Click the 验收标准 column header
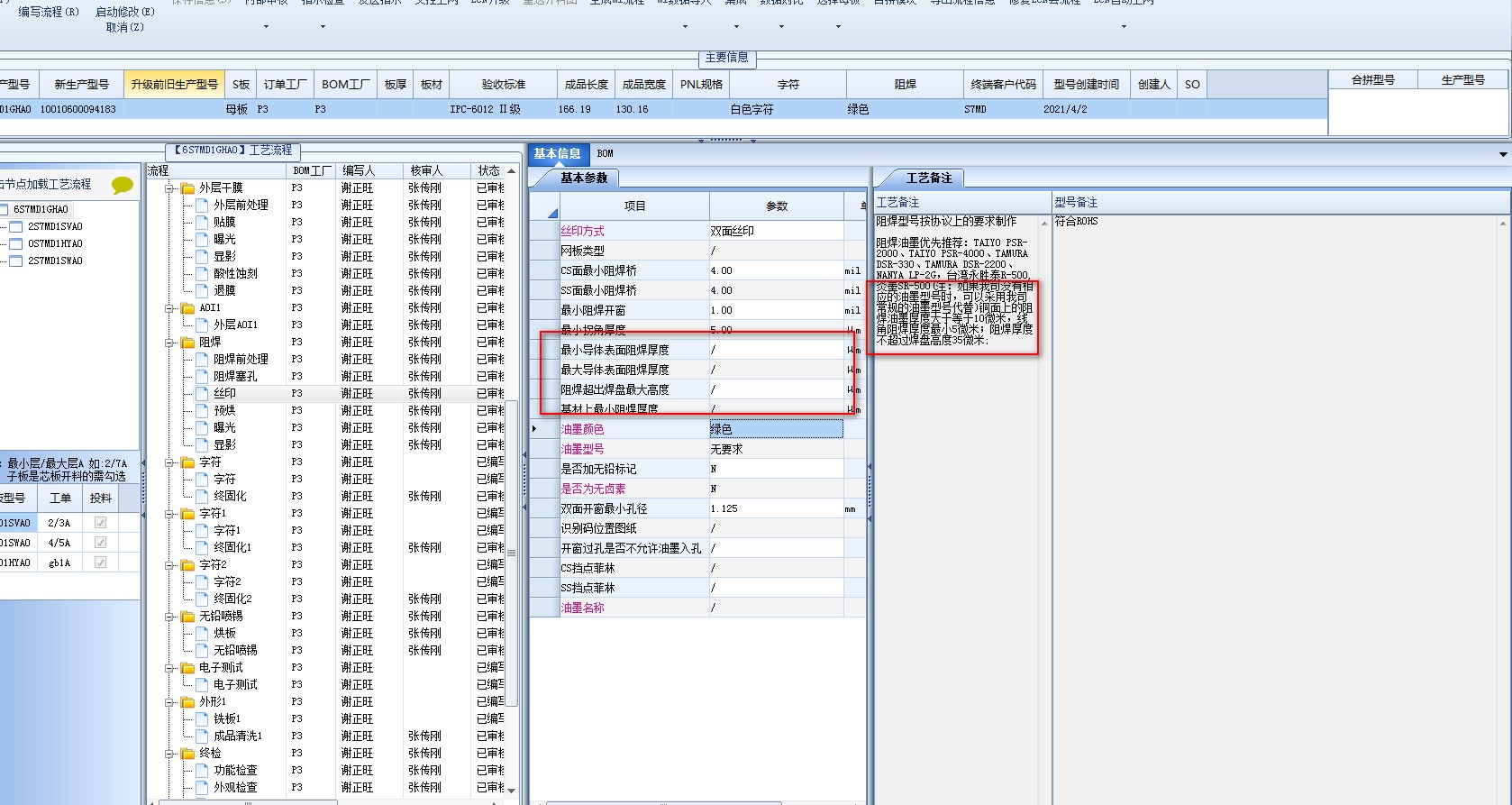 coord(503,85)
